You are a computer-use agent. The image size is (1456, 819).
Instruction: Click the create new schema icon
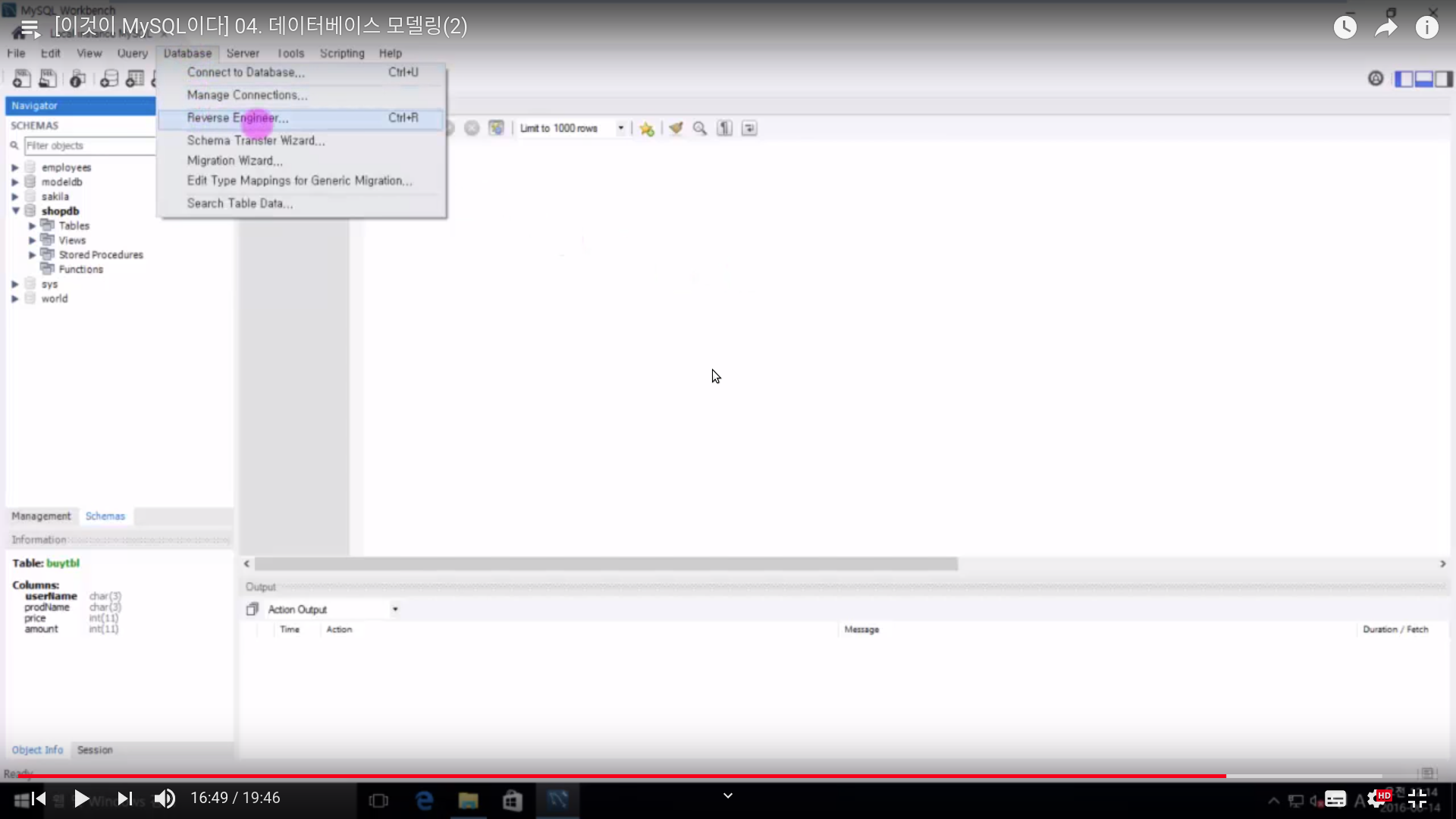pos(109,79)
